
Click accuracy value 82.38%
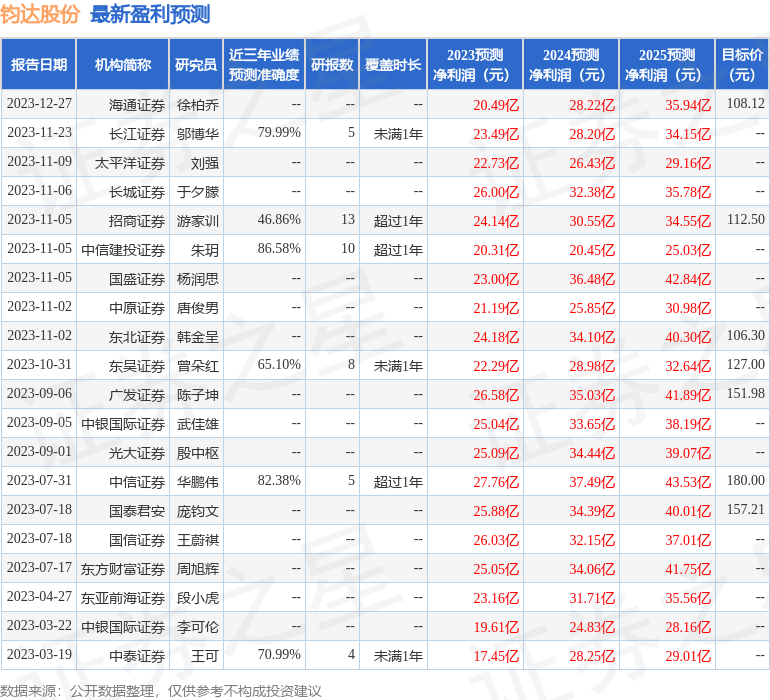pos(279,480)
